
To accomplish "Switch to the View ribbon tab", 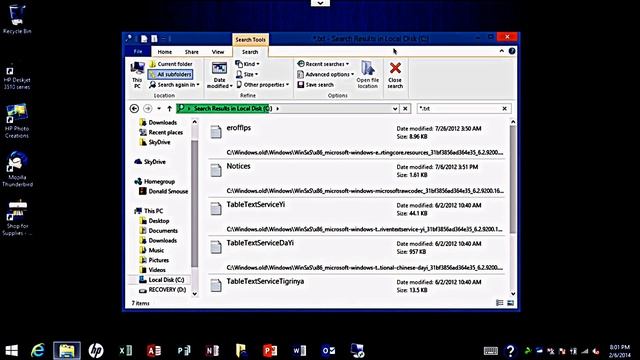I will point(218,52).
